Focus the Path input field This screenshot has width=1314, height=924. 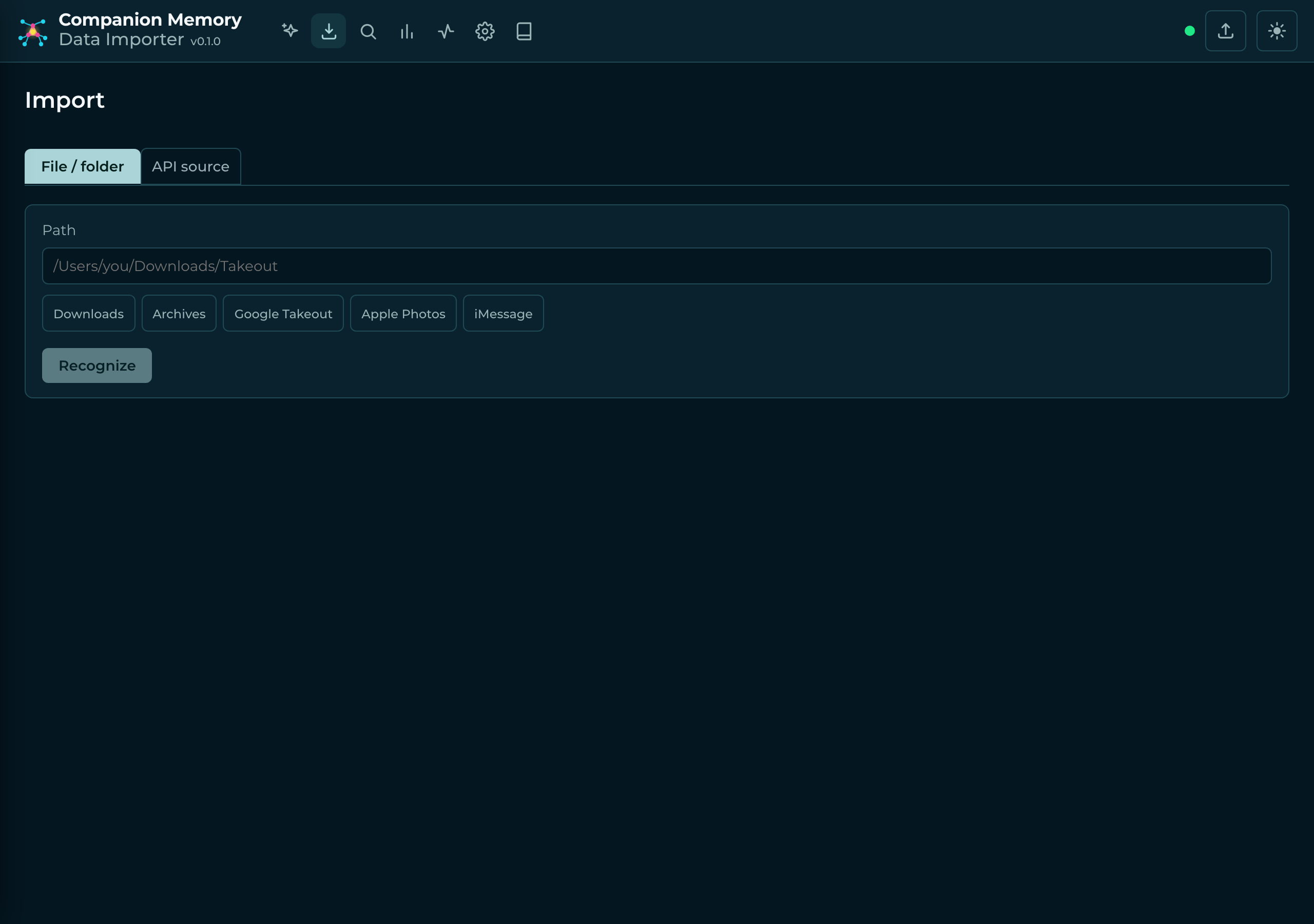click(x=656, y=266)
